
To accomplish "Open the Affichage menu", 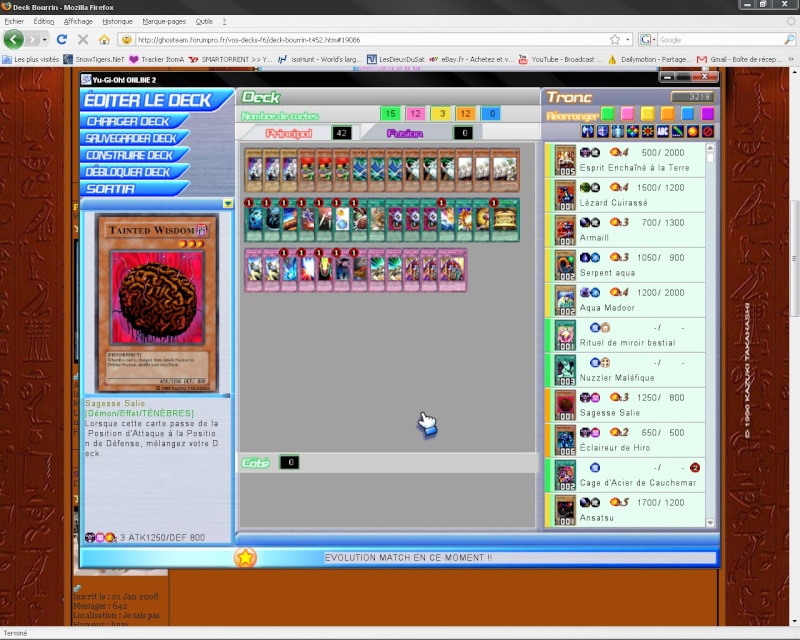I will [x=78, y=21].
